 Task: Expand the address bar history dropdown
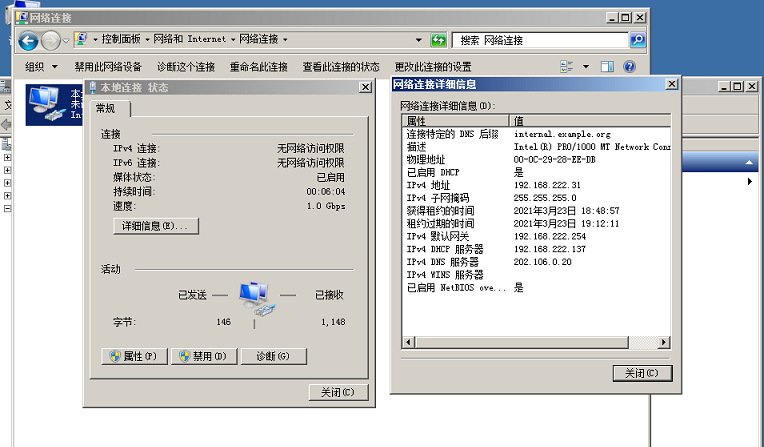(419, 40)
